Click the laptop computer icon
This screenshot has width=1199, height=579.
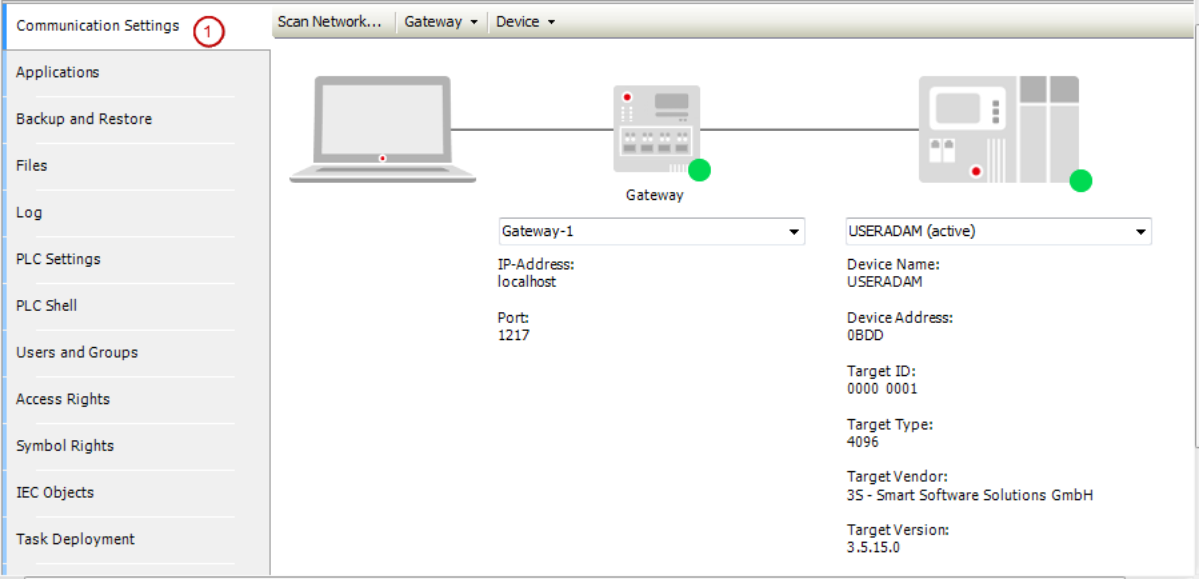pos(382,129)
